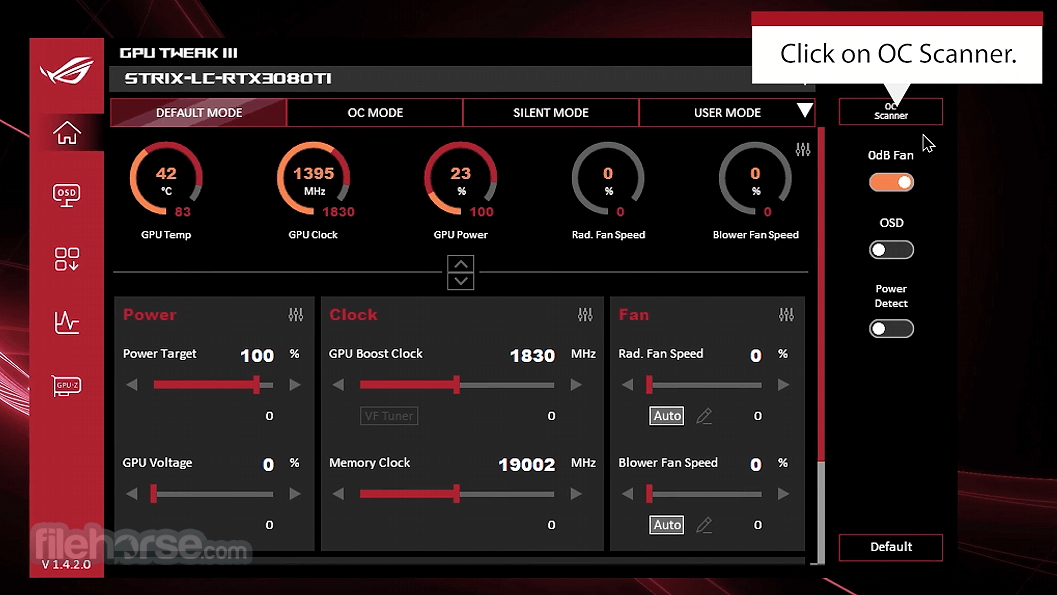The width and height of the screenshot is (1057, 595).
Task: Adjust the Blower Fan Speed slider
Action: [x=704, y=494]
